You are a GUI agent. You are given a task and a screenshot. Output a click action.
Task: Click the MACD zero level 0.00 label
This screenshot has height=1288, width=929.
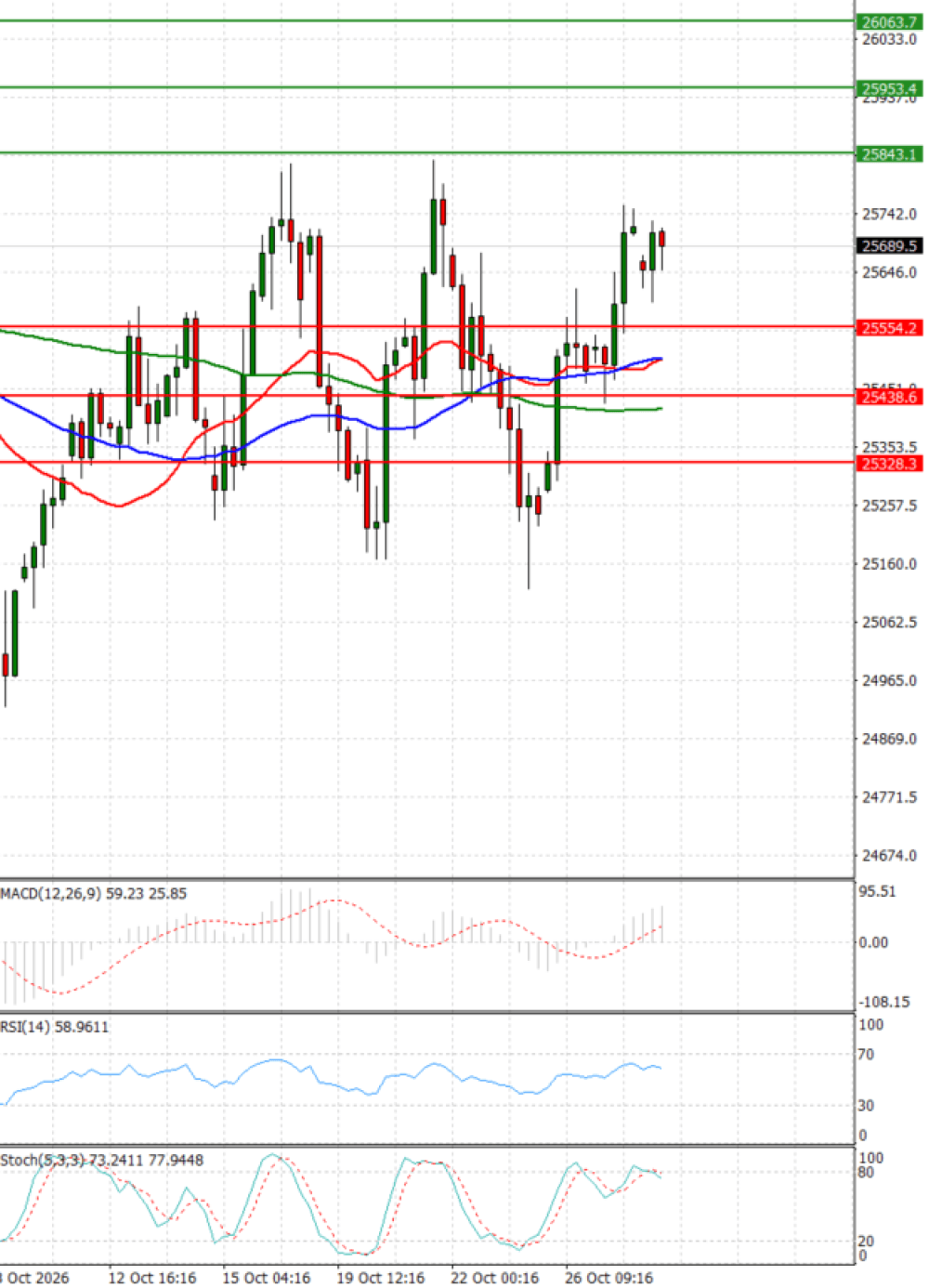(x=873, y=942)
